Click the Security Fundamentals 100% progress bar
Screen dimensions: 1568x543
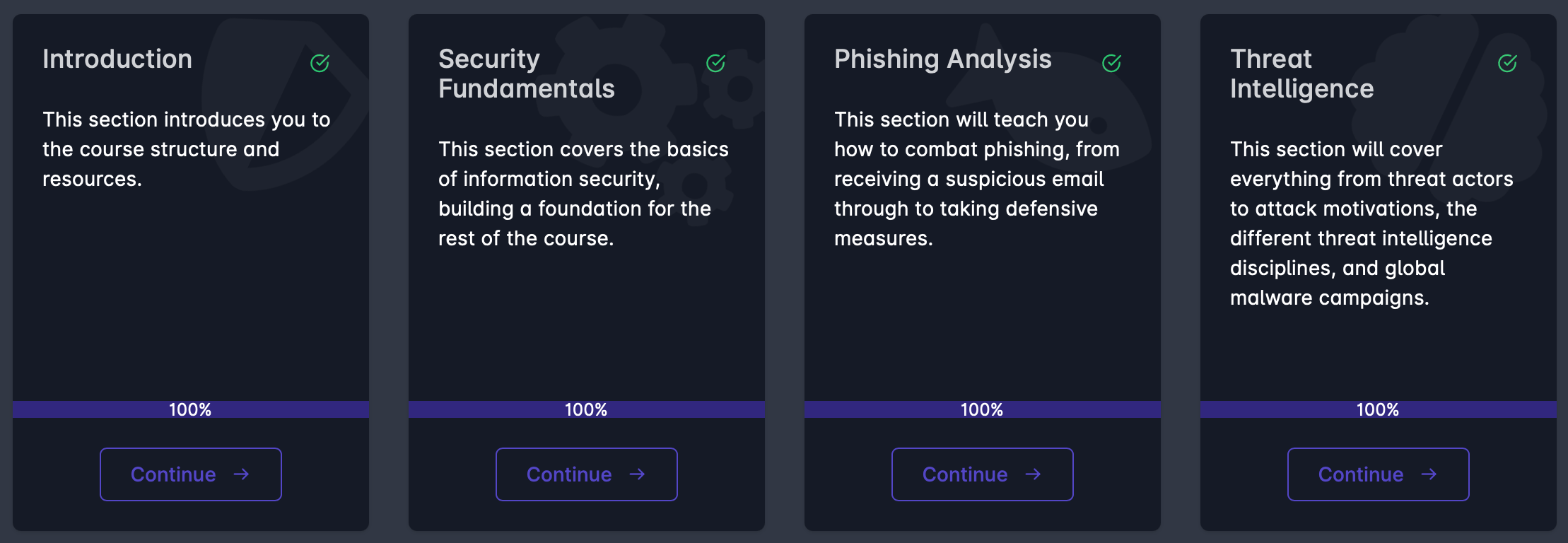pyautogui.click(x=586, y=409)
